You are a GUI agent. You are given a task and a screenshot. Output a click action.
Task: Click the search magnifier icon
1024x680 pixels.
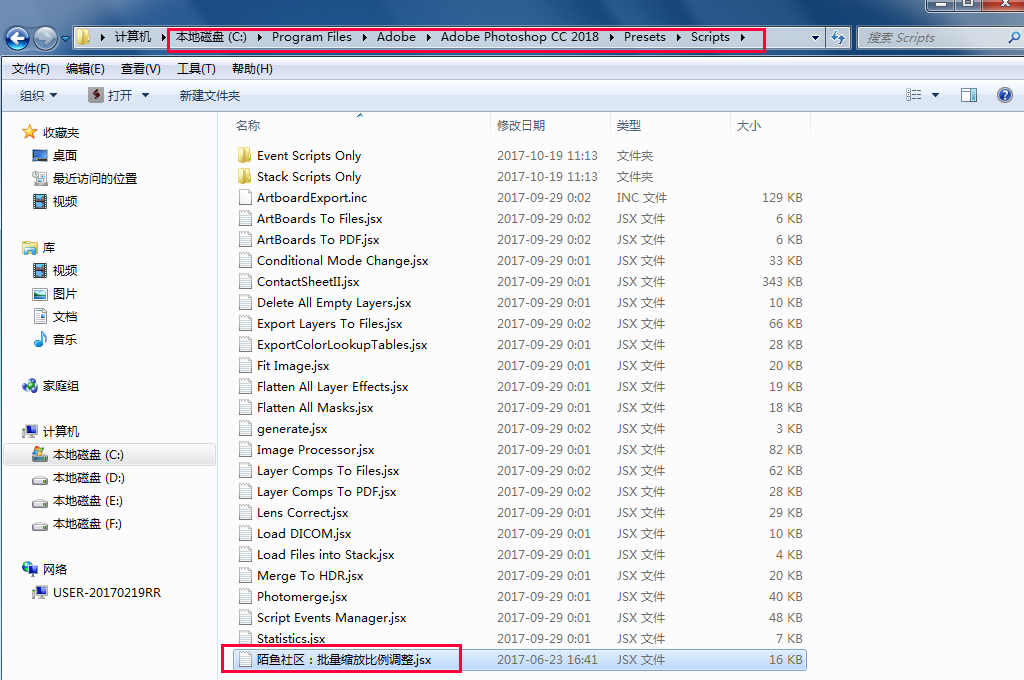(1016, 38)
